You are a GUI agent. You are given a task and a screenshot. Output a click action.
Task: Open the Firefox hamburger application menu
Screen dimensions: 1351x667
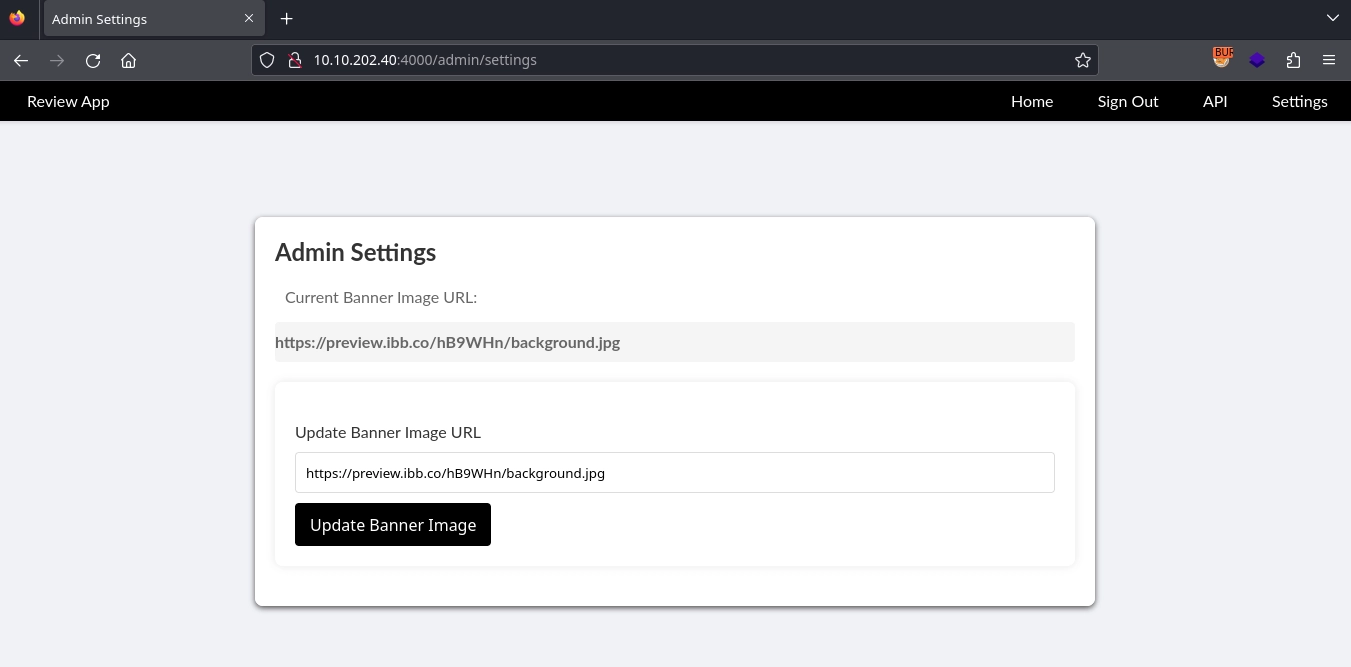click(1329, 60)
